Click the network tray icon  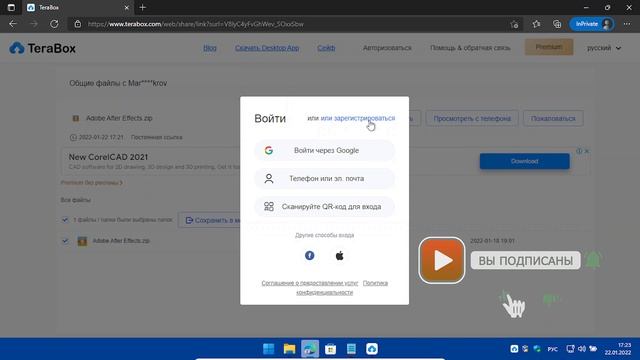coord(570,349)
